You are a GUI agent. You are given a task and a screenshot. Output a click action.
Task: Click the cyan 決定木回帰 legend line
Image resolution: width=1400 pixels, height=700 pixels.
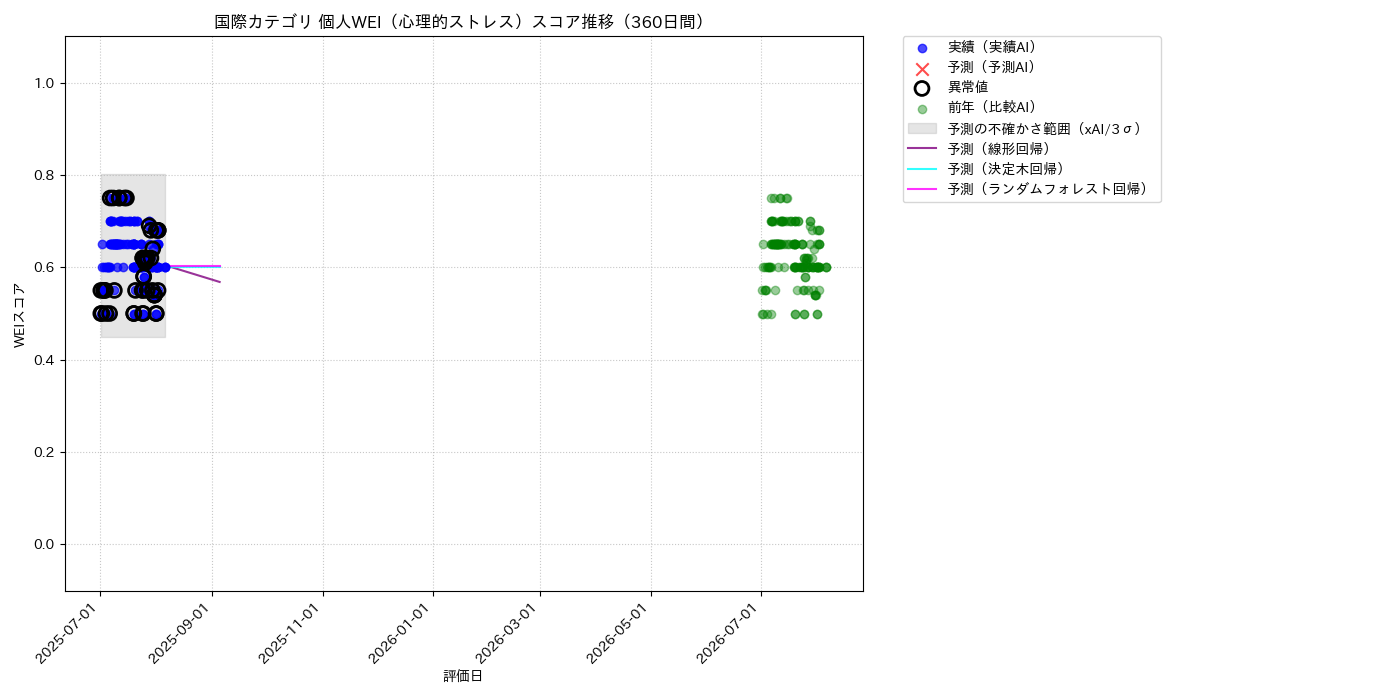922,169
